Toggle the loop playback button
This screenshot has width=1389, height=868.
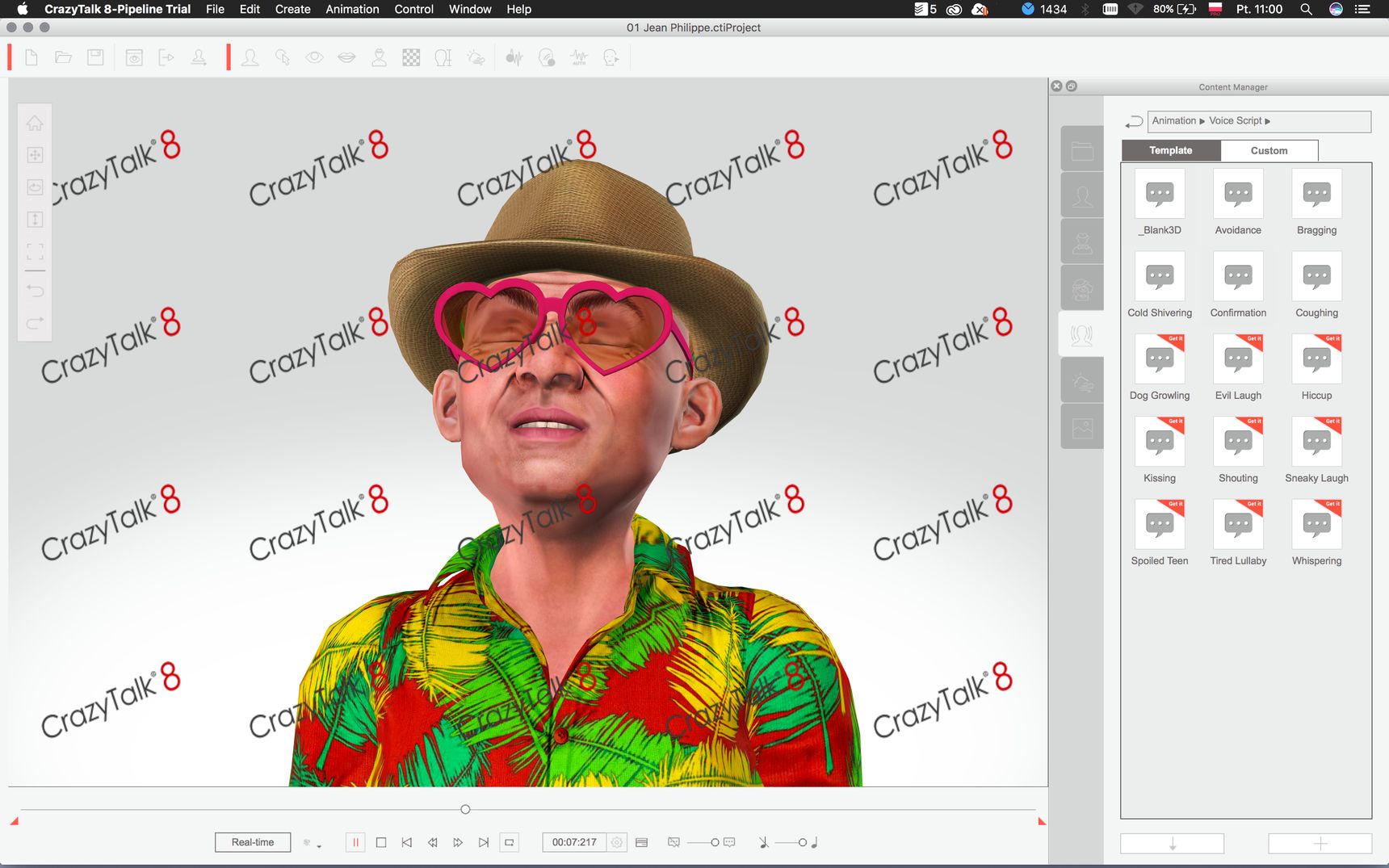(510, 842)
